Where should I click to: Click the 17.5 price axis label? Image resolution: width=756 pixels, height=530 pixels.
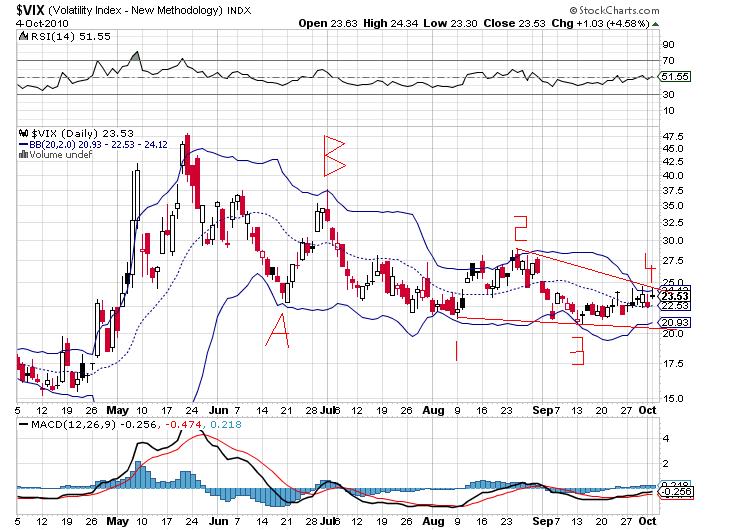[x=673, y=364]
